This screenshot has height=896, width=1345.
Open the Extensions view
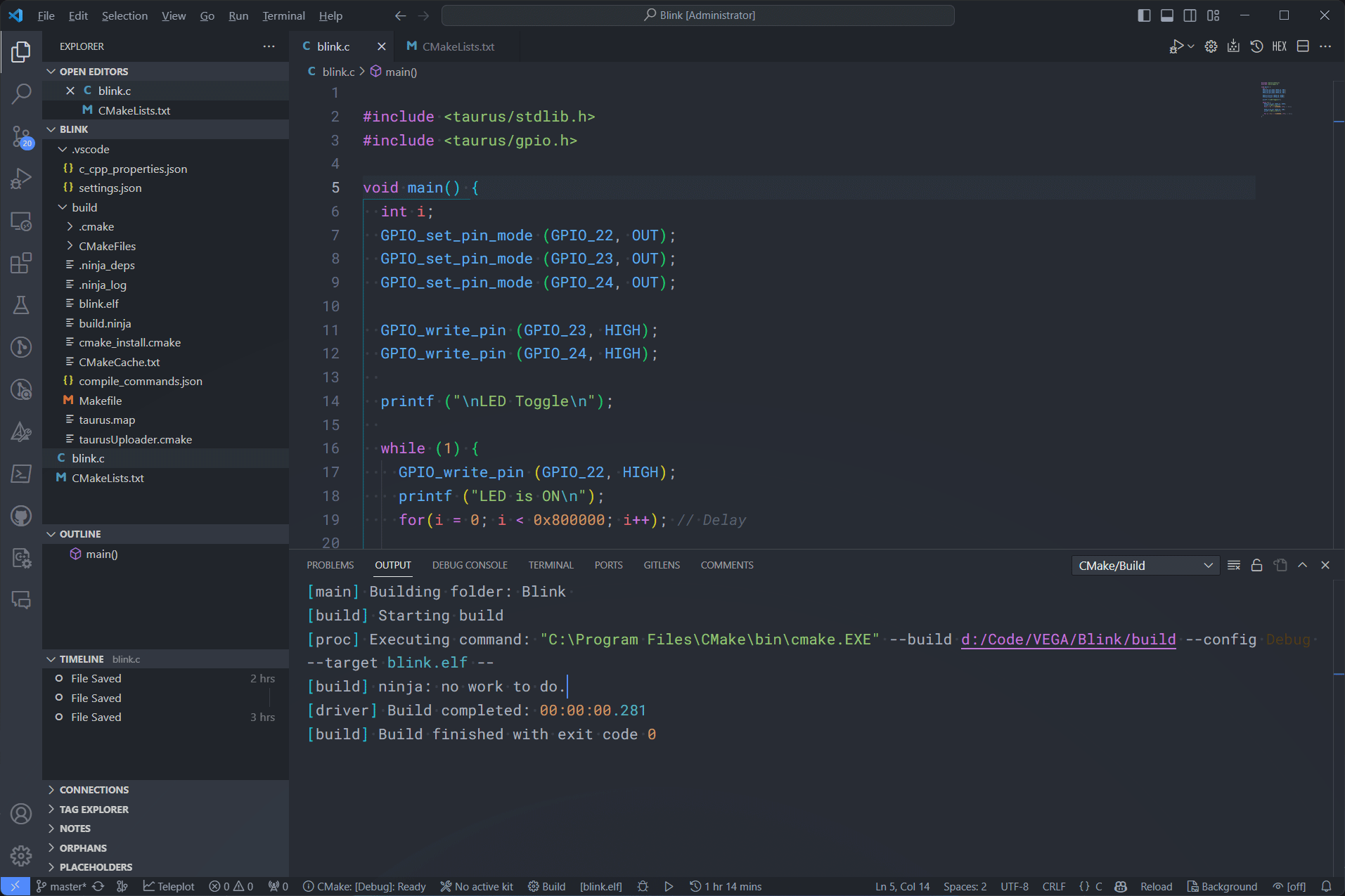[x=21, y=263]
